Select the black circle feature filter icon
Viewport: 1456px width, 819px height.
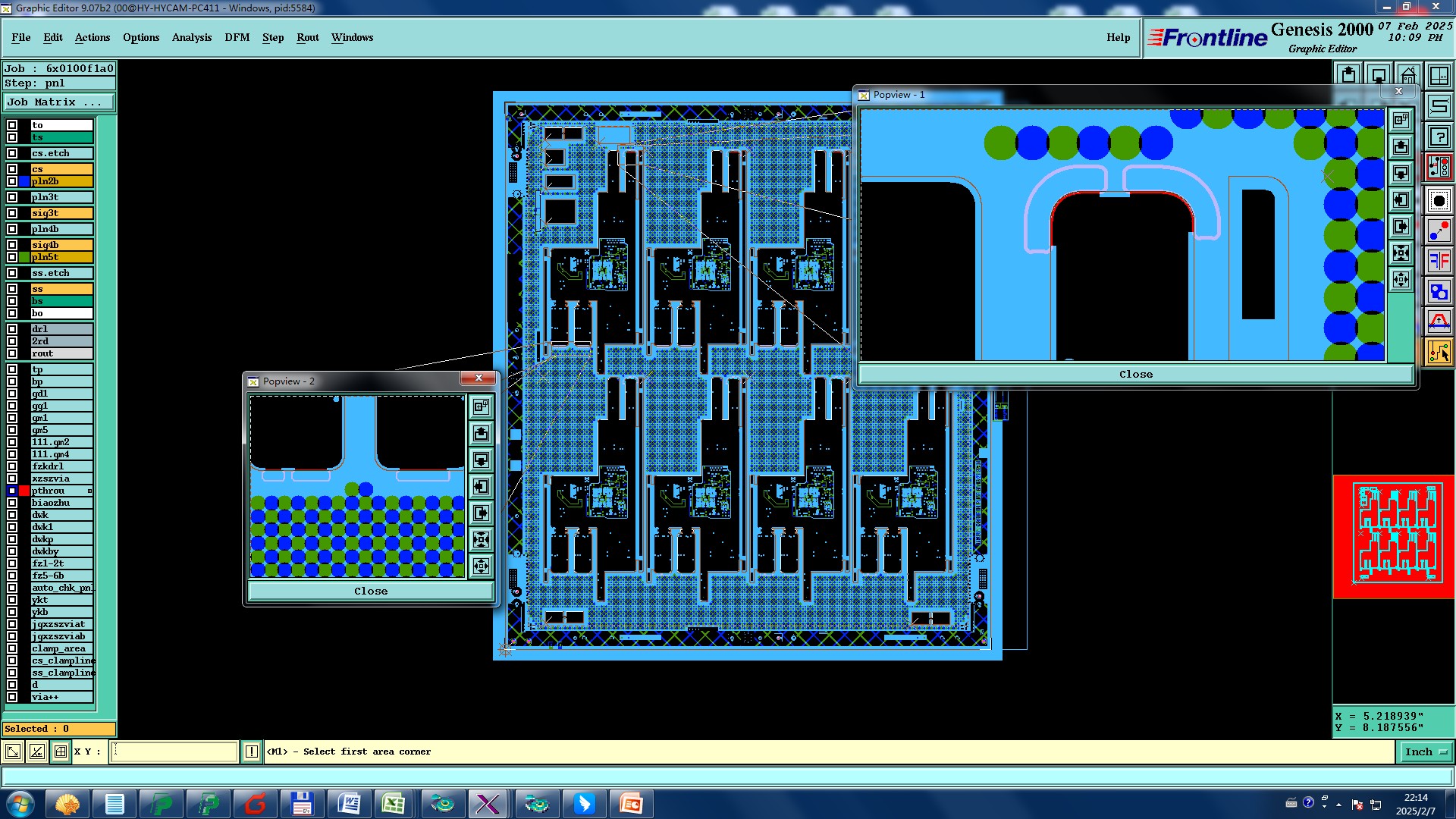click(x=1439, y=200)
